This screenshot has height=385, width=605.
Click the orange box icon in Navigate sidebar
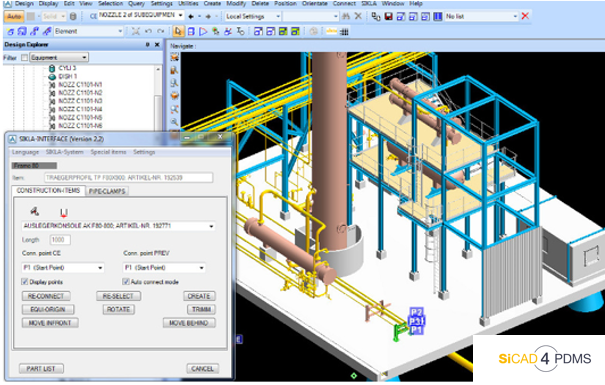[x=174, y=95]
